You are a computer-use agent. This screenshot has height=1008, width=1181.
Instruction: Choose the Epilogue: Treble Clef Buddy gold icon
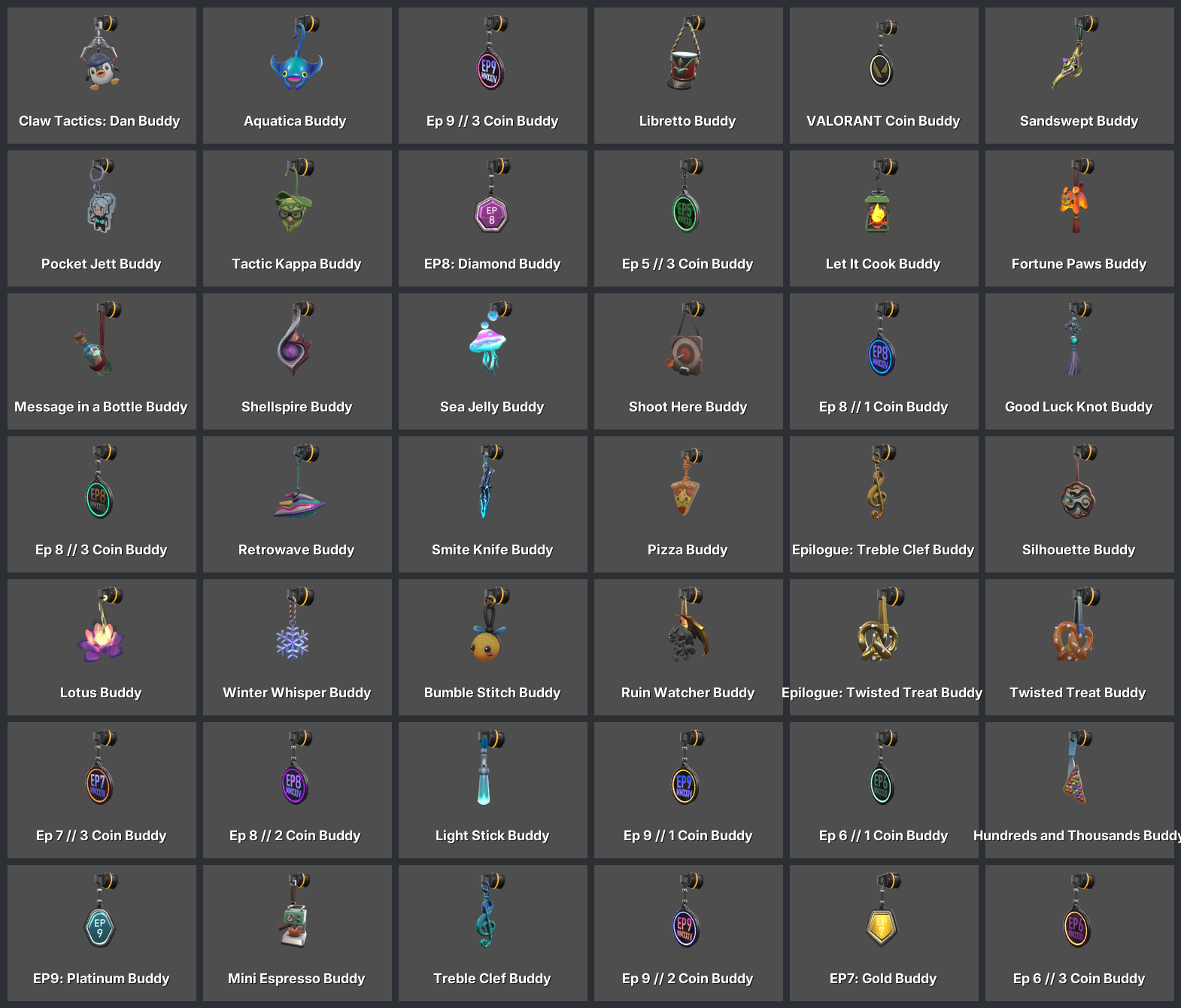pyautogui.click(x=879, y=483)
